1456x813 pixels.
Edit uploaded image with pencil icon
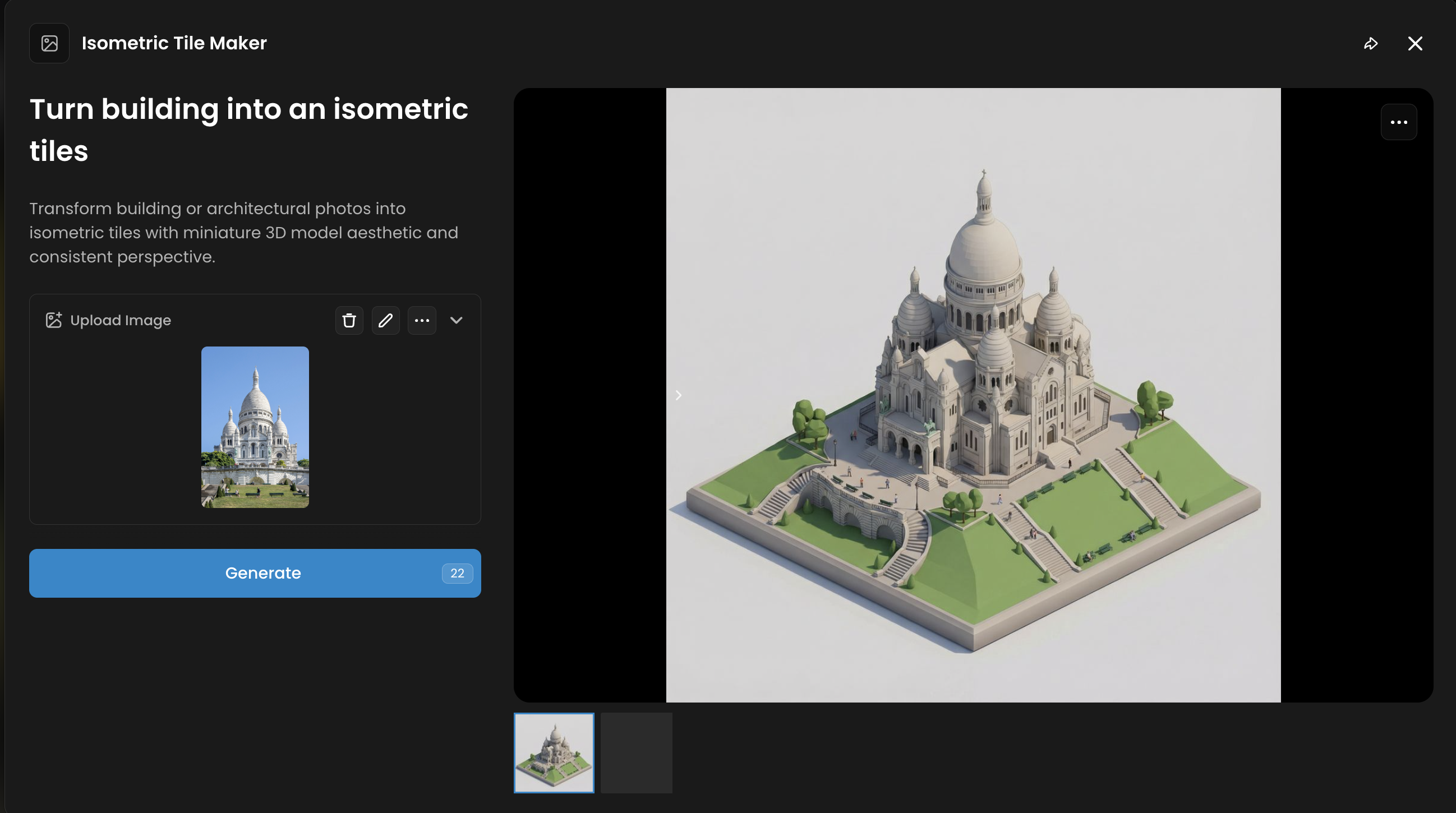tap(385, 320)
